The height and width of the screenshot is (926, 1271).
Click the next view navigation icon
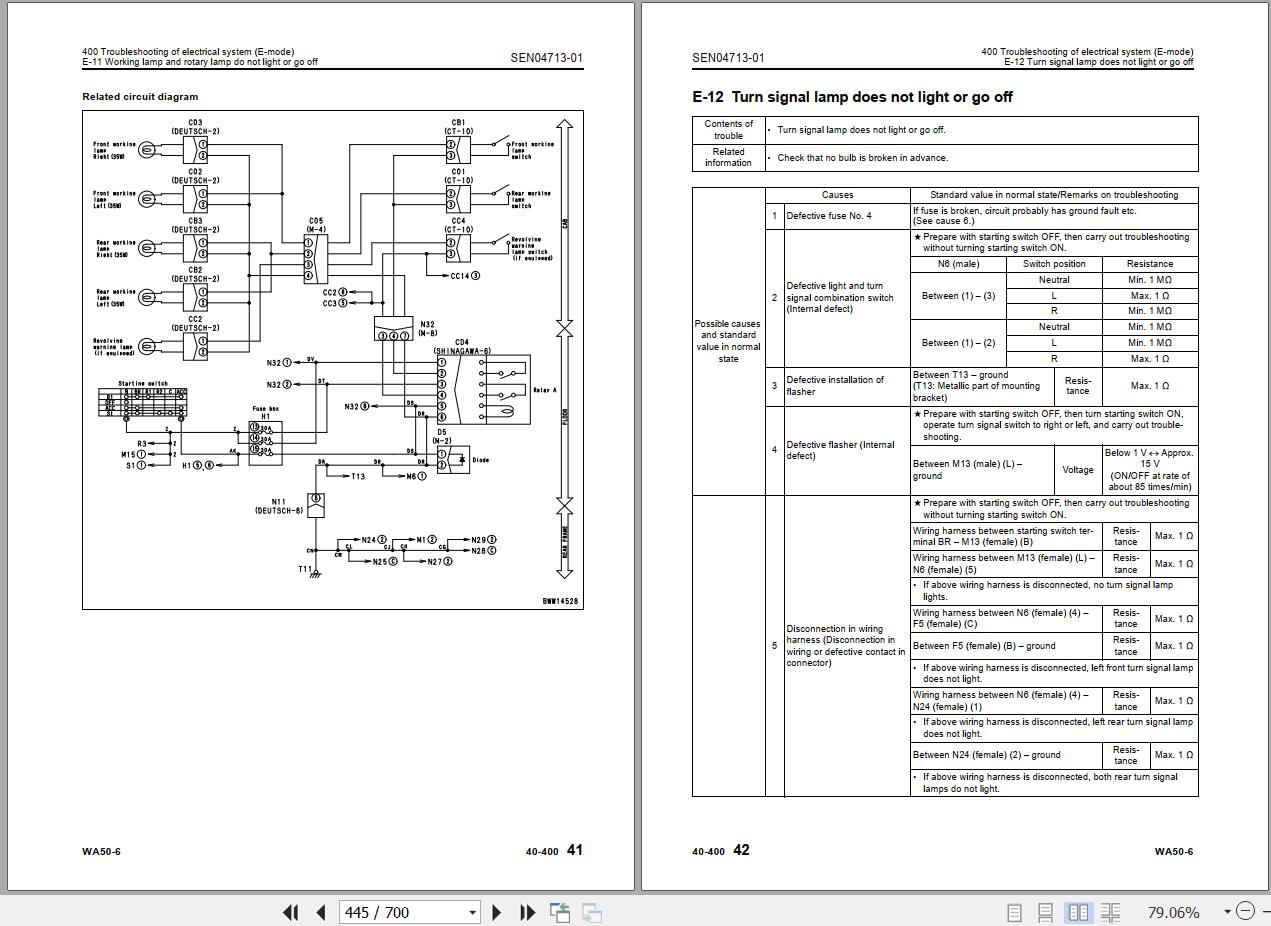(592, 912)
